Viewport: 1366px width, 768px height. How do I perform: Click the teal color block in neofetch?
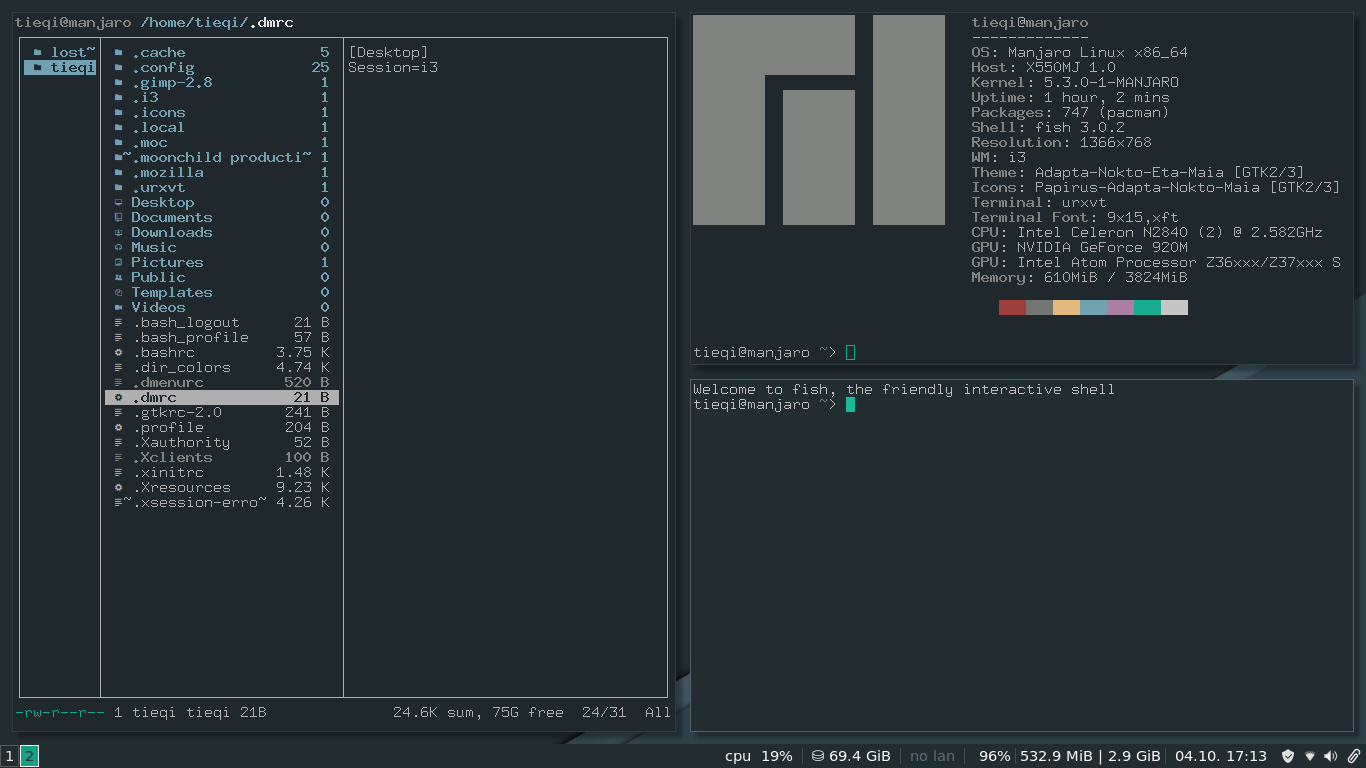click(x=1147, y=308)
